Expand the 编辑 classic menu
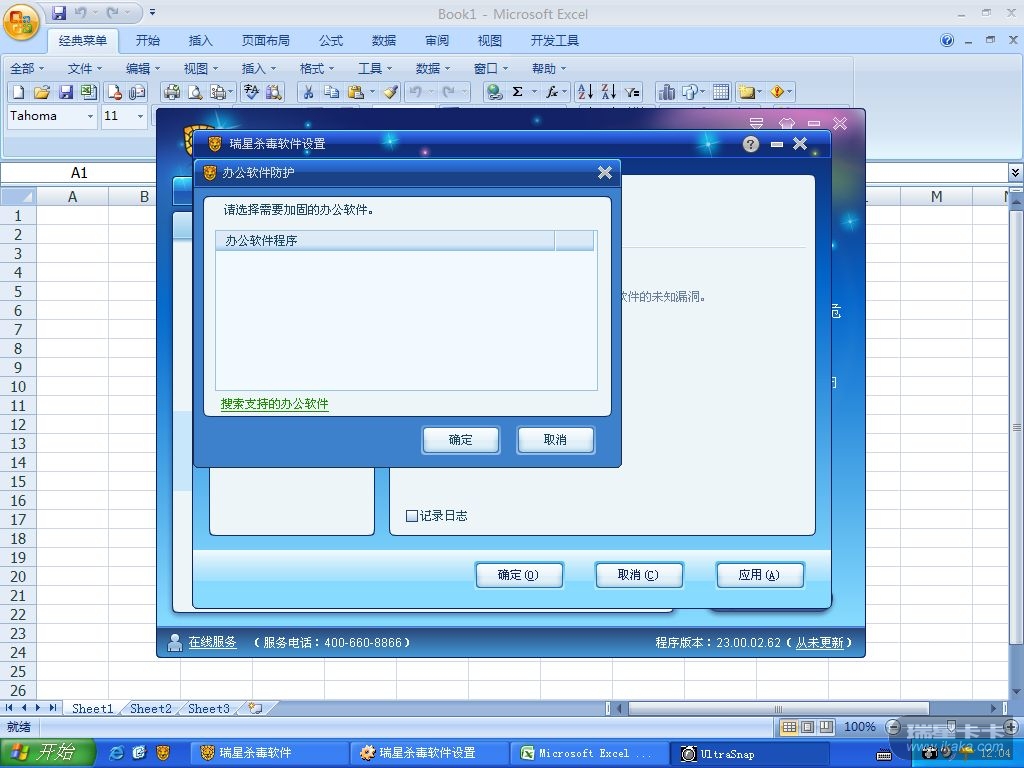This screenshot has width=1024, height=768. pyautogui.click(x=142, y=69)
